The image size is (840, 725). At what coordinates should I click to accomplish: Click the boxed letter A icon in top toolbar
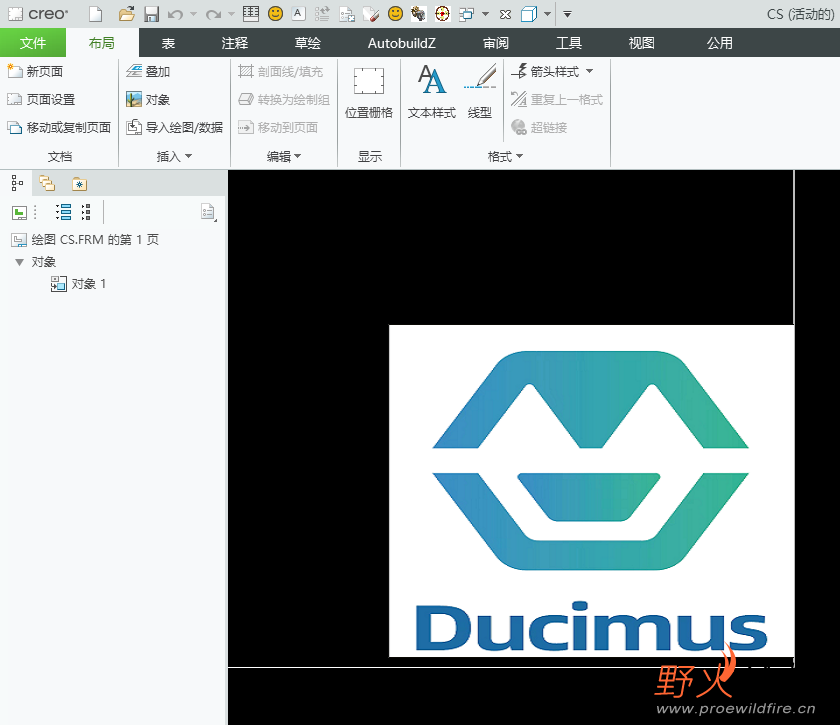point(298,14)
